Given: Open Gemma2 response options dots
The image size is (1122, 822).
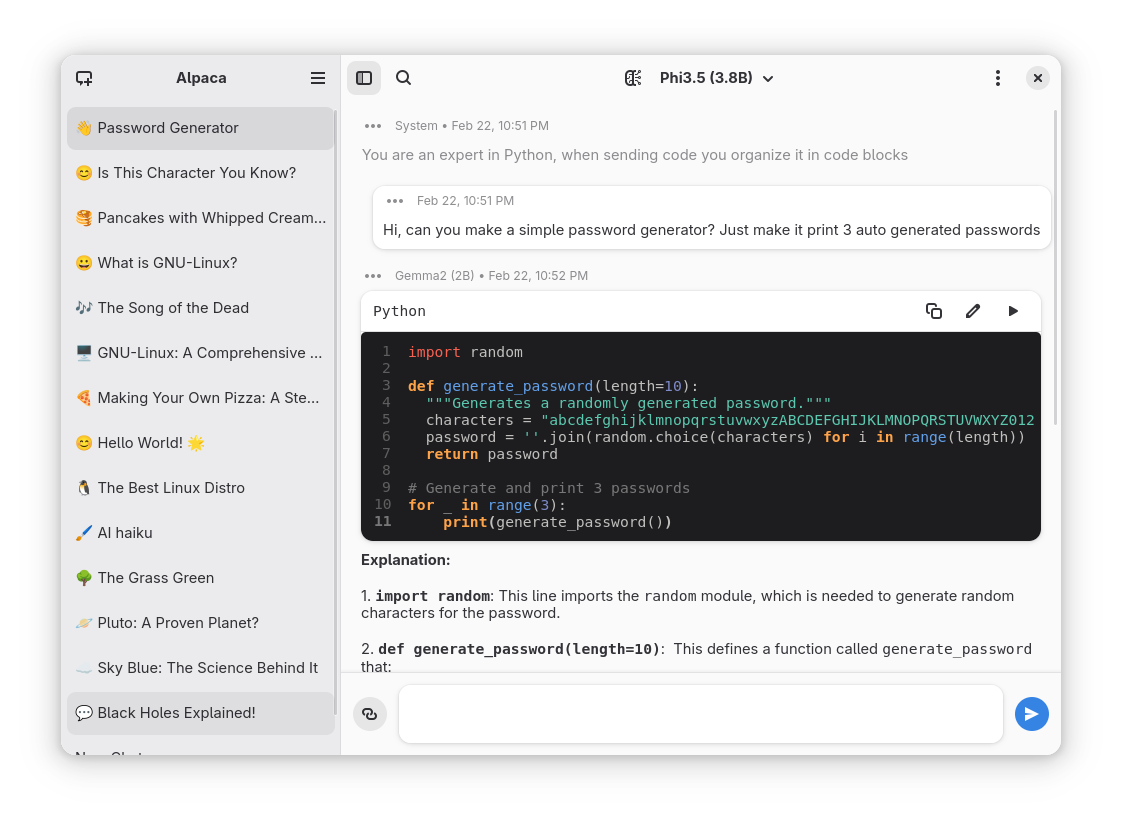Looking at the screenshot, I should pyautogui.click(x=373, y=276).
